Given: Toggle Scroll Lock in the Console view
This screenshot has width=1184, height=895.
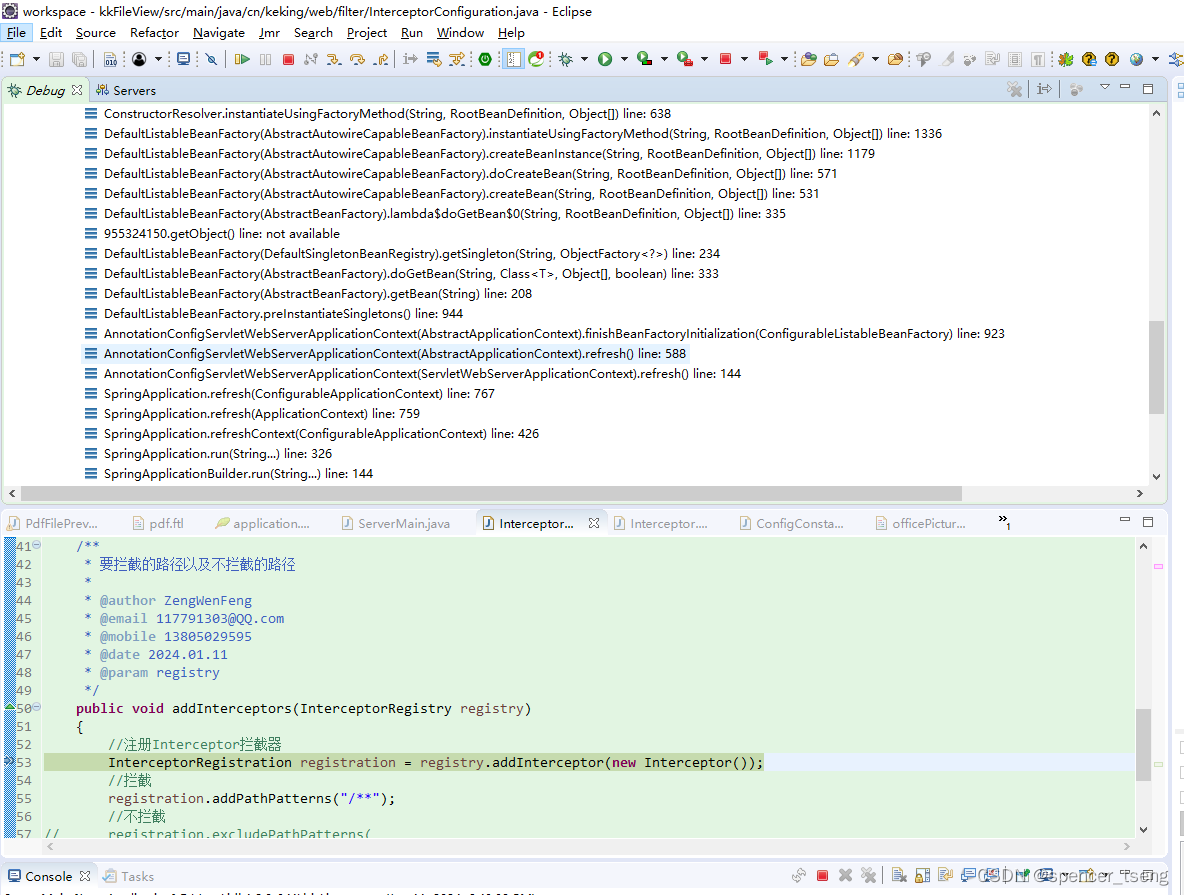Looking at the screenshot, I should [922, 874].
